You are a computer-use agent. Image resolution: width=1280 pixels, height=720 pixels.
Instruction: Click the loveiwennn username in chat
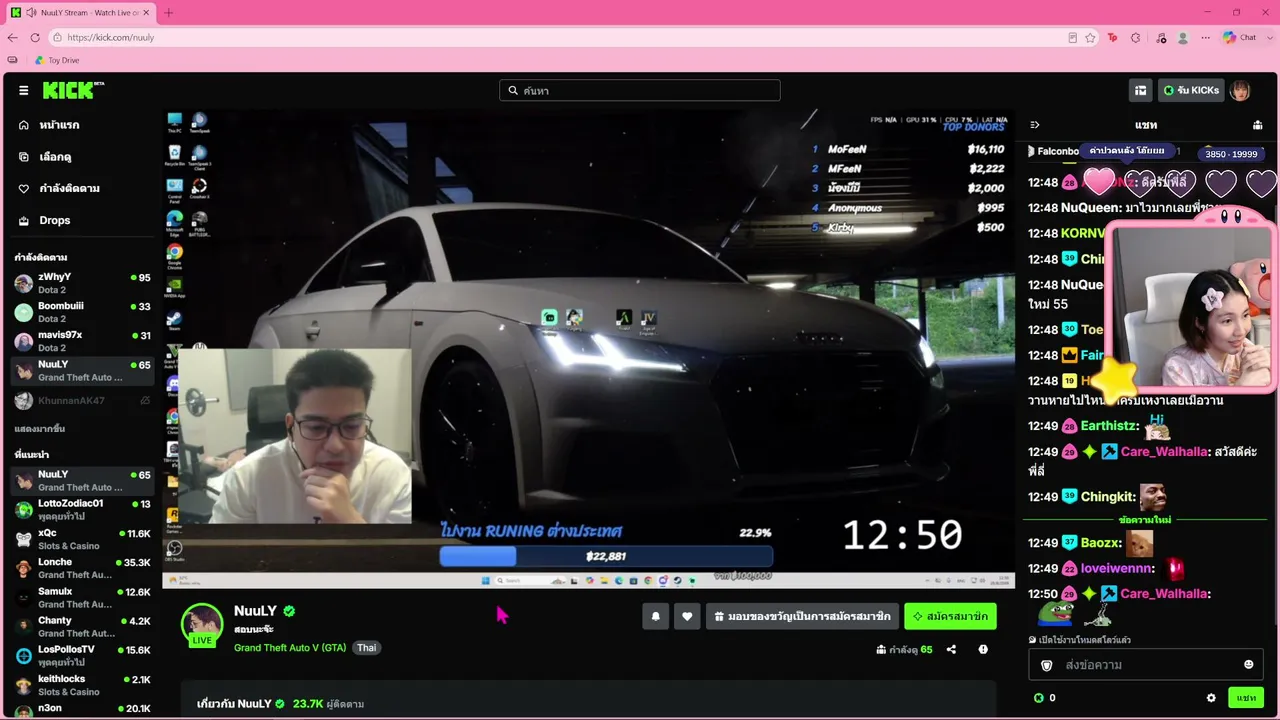tap(1117, 569)
